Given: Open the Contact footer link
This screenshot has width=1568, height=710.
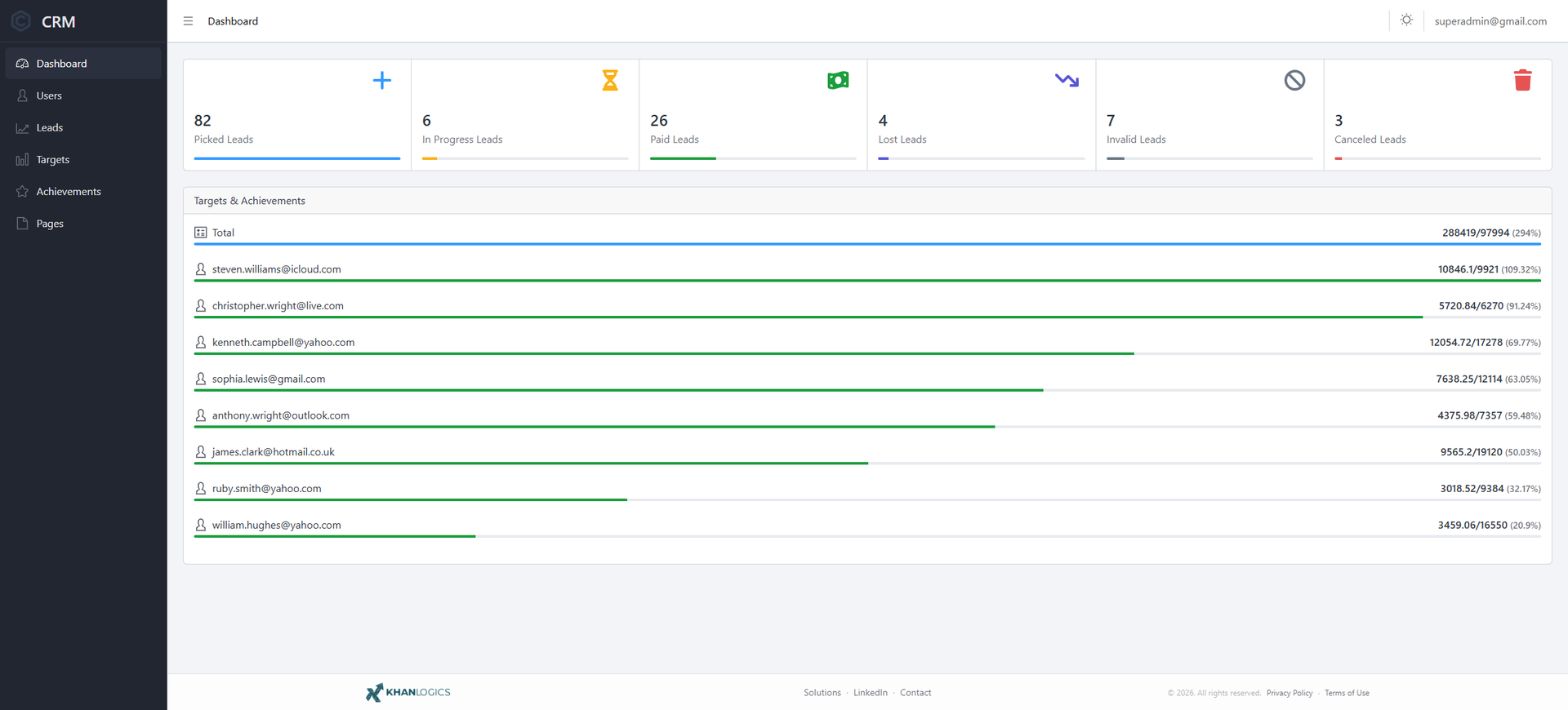Looking at the screenshot, I should (915, 693).
